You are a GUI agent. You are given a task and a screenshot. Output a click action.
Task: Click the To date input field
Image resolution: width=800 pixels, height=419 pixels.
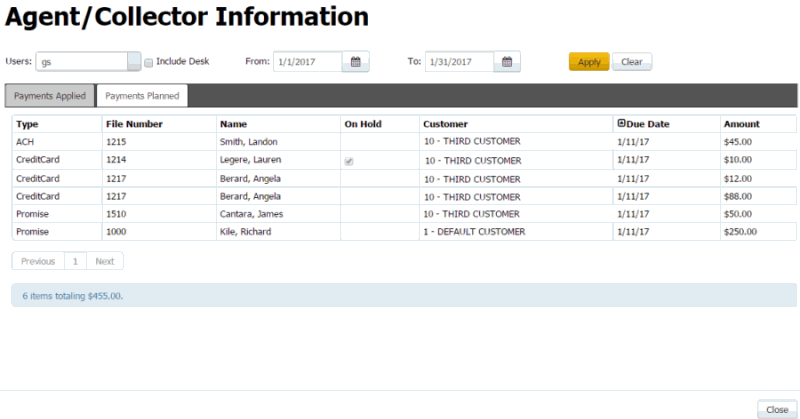coord(459,62)
